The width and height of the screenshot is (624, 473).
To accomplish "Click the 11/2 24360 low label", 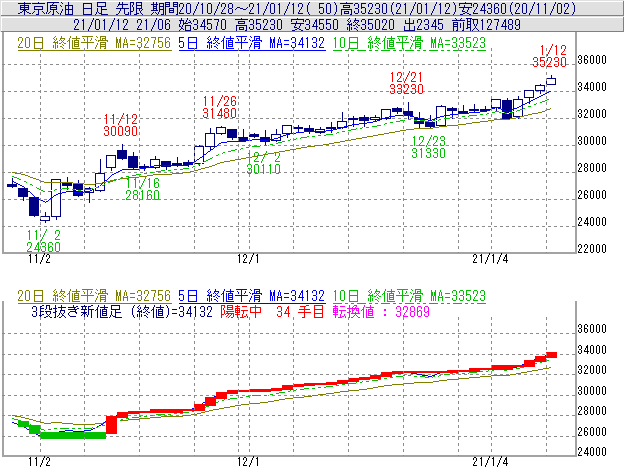I will [44, 241].
